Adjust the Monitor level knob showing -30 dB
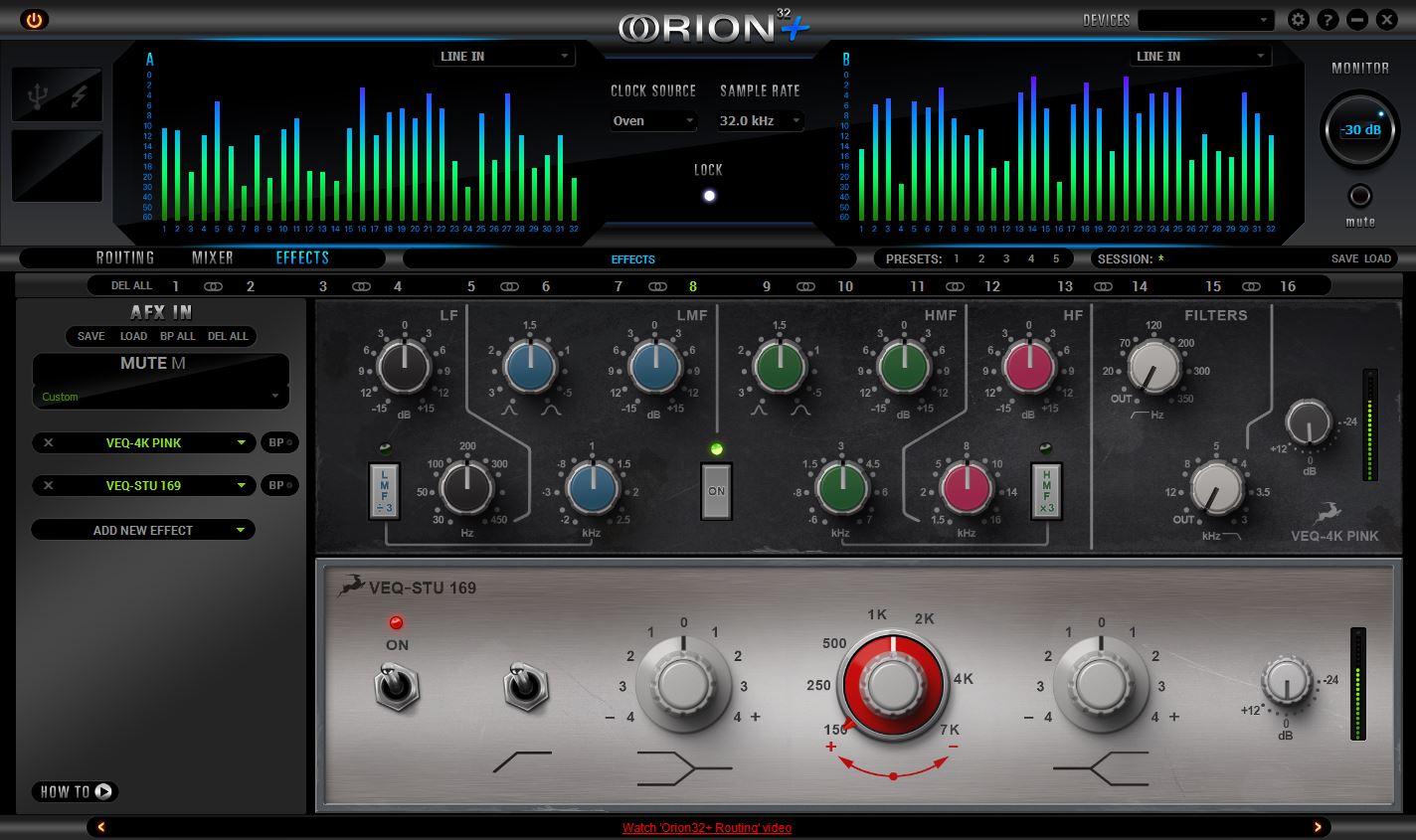Screen dimensions: 1416x840 (x=1359, y=129)
